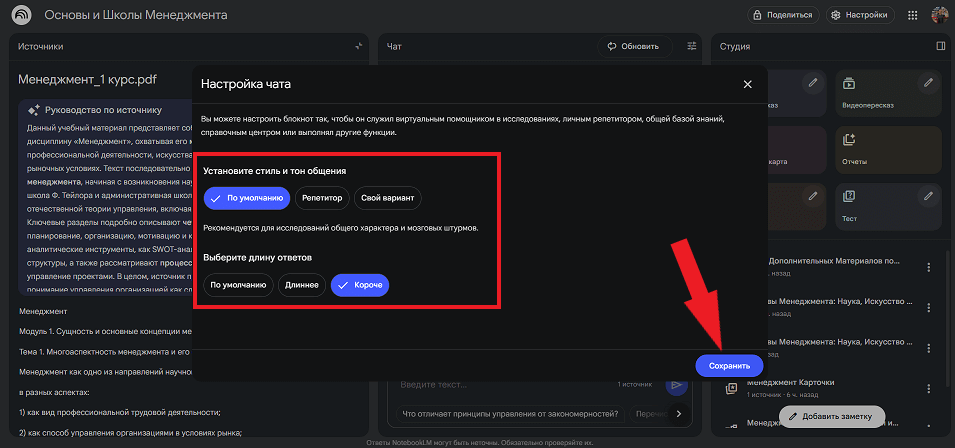This screenshot has height=448, width=955.
Task: Click the notebook title Основы и Школы Менеджмента
Action: click(x=136, y=15)
